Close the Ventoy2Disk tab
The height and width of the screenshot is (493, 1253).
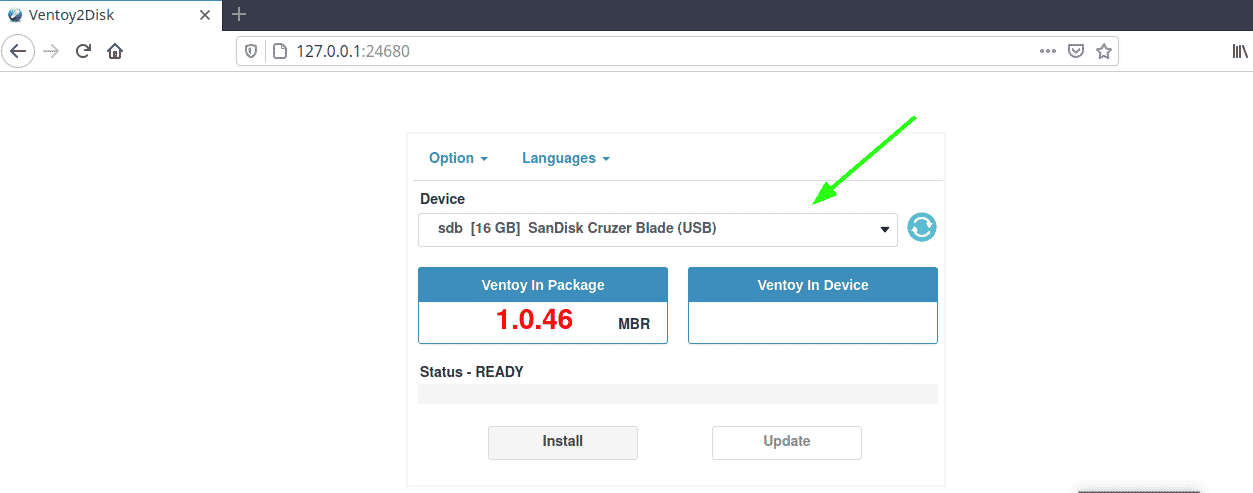204,15
